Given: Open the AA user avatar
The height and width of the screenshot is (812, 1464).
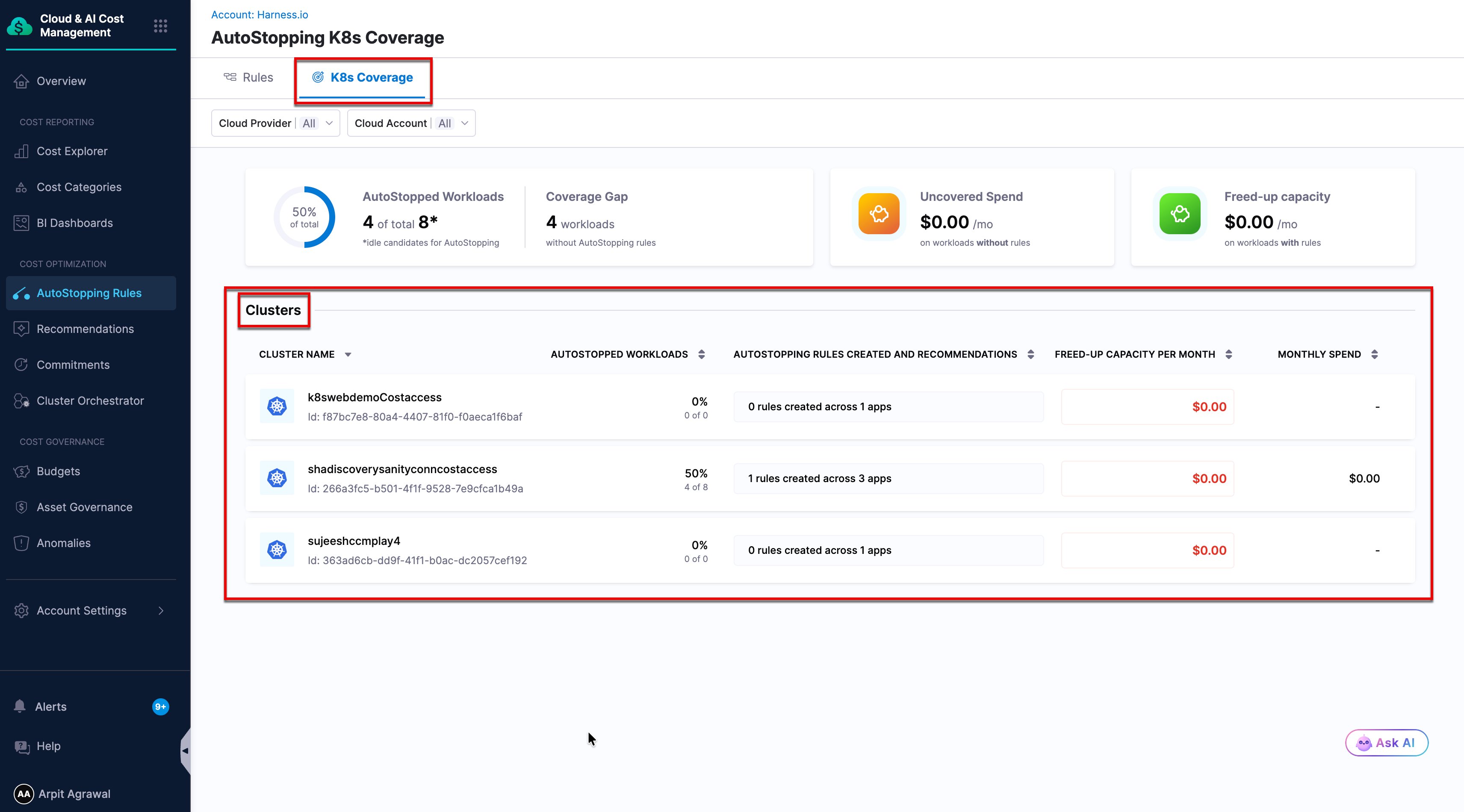Looking at the screenshot, I should click(x=24, y=794).
